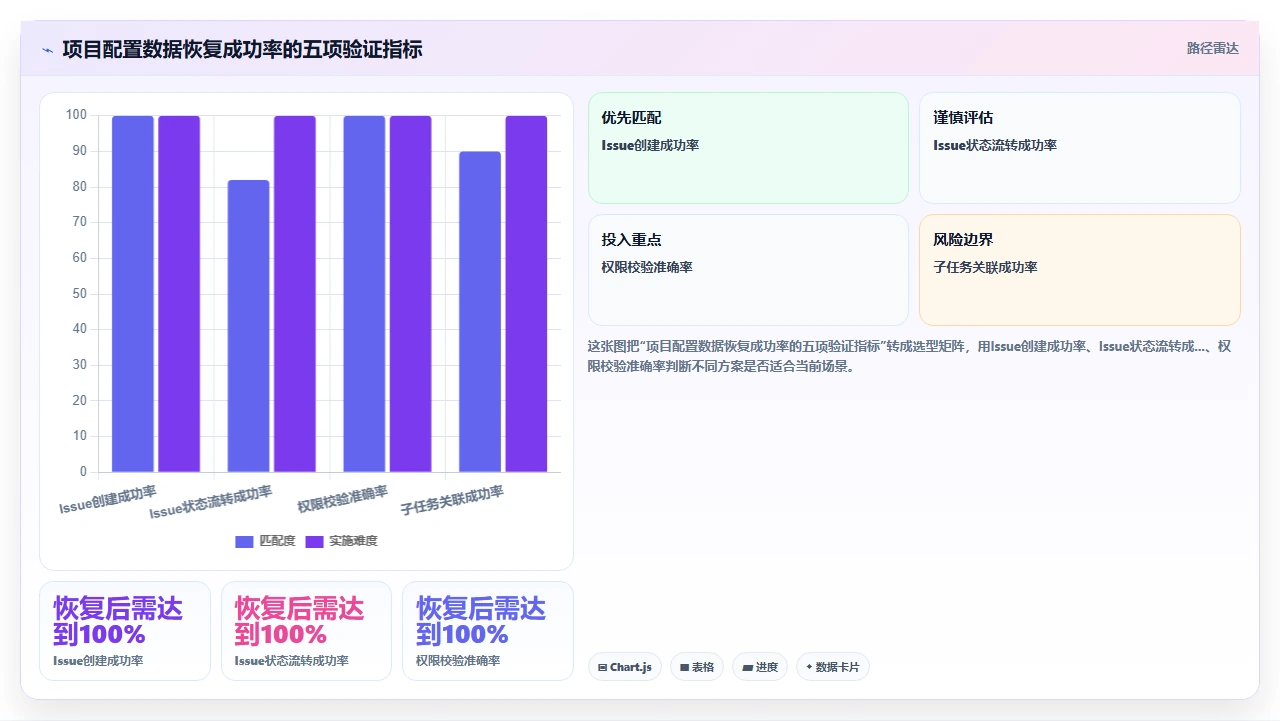Select the Issue创建成功率 blue 匹配度 bar
This screenshot has width=1280, height=721.
coord(133,294)
